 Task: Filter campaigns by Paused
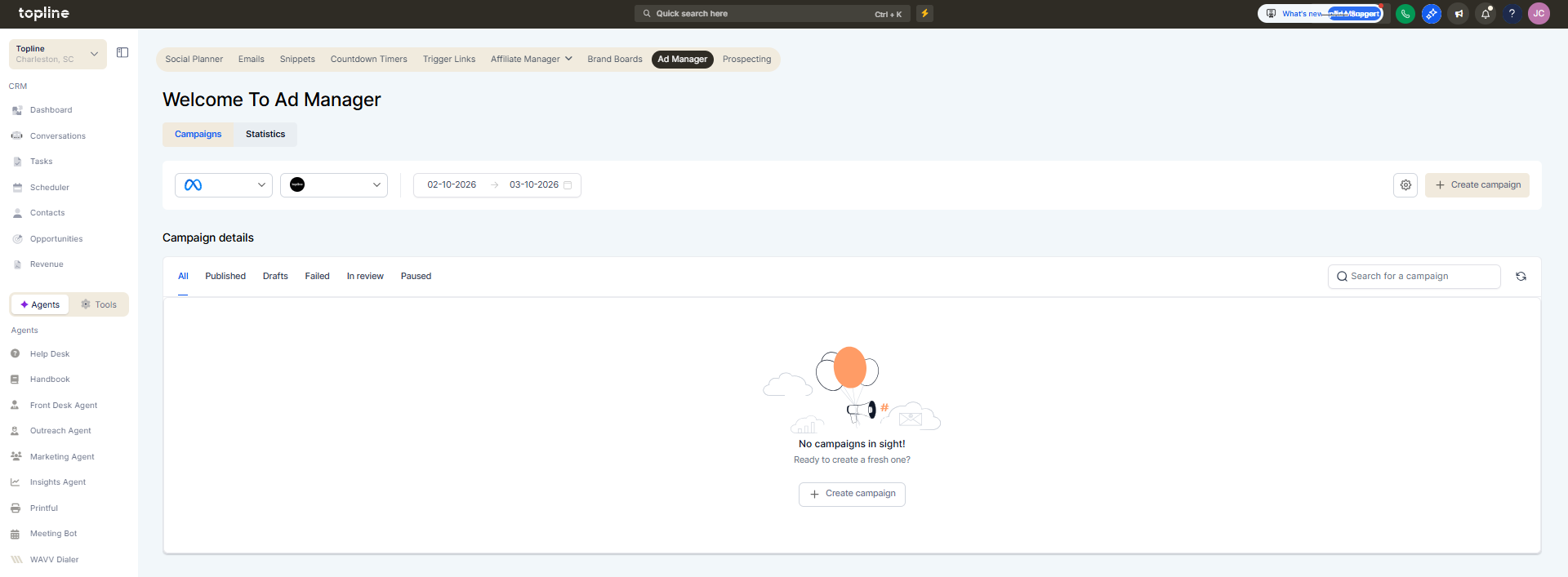[x=416, y=277]
